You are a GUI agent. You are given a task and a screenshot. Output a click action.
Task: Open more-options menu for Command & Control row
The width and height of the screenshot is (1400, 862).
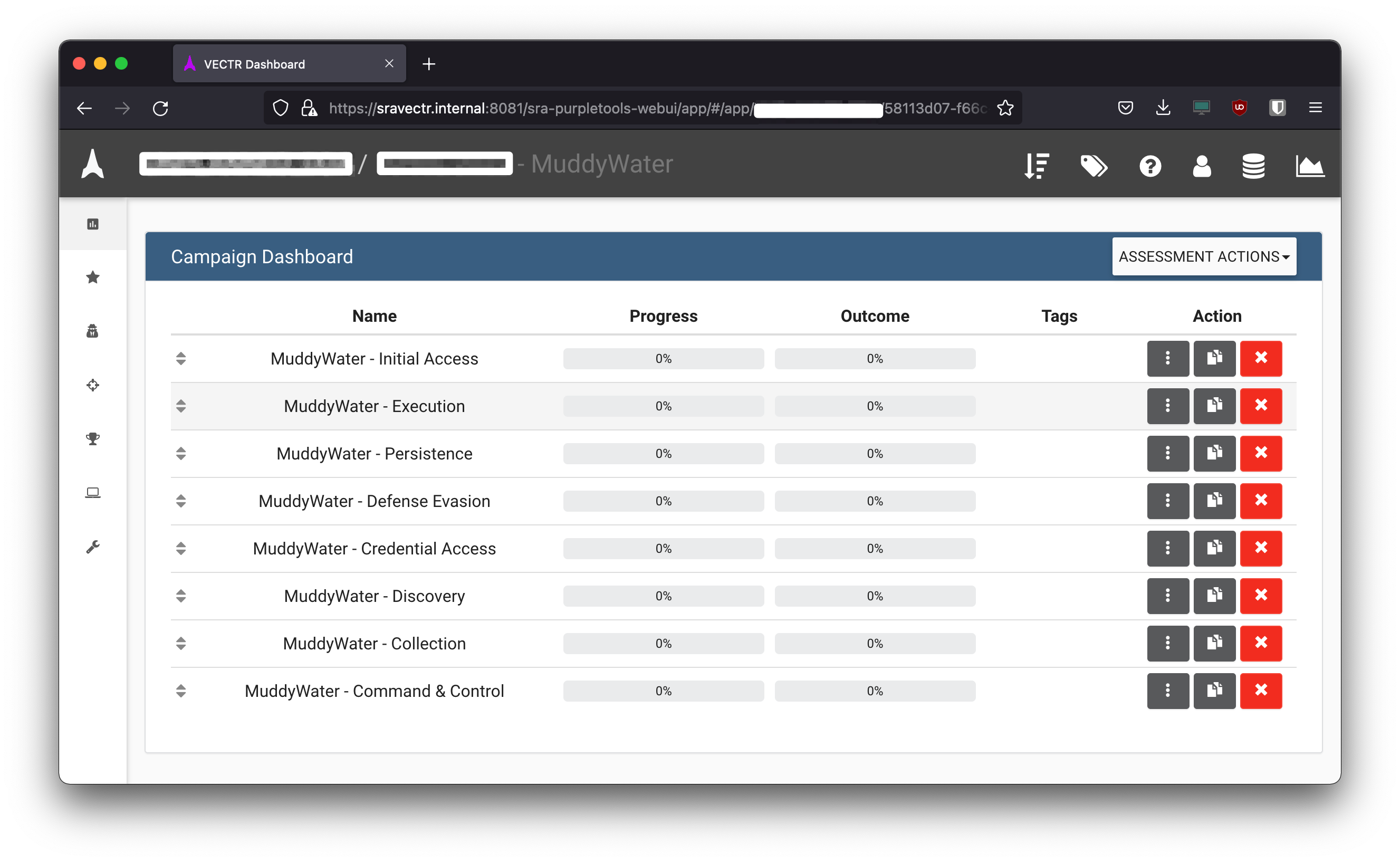1167,691
